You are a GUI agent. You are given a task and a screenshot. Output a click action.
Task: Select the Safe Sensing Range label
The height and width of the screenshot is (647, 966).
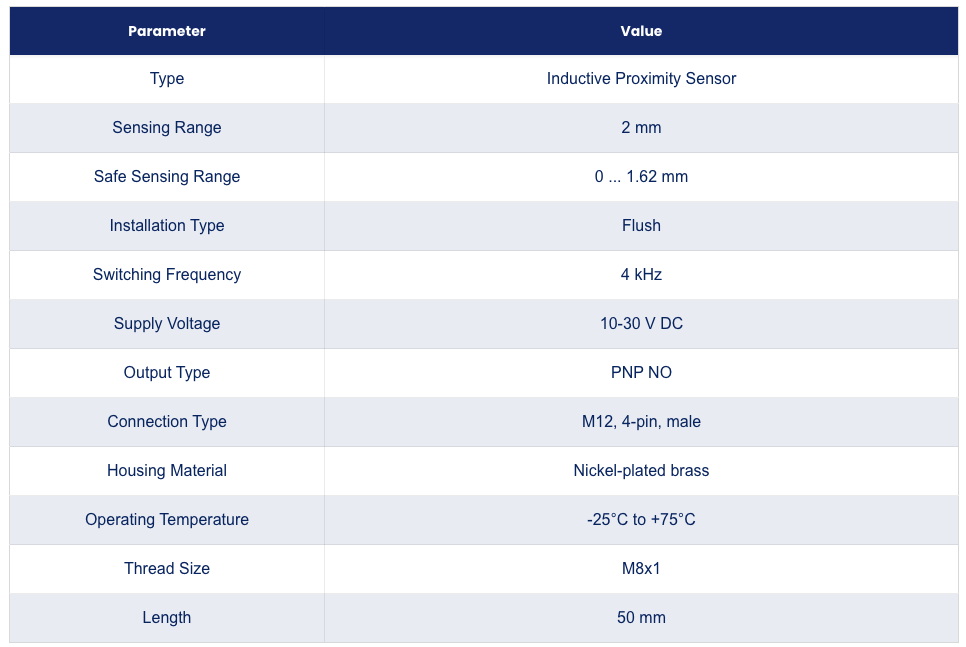(x=167, y=177)
